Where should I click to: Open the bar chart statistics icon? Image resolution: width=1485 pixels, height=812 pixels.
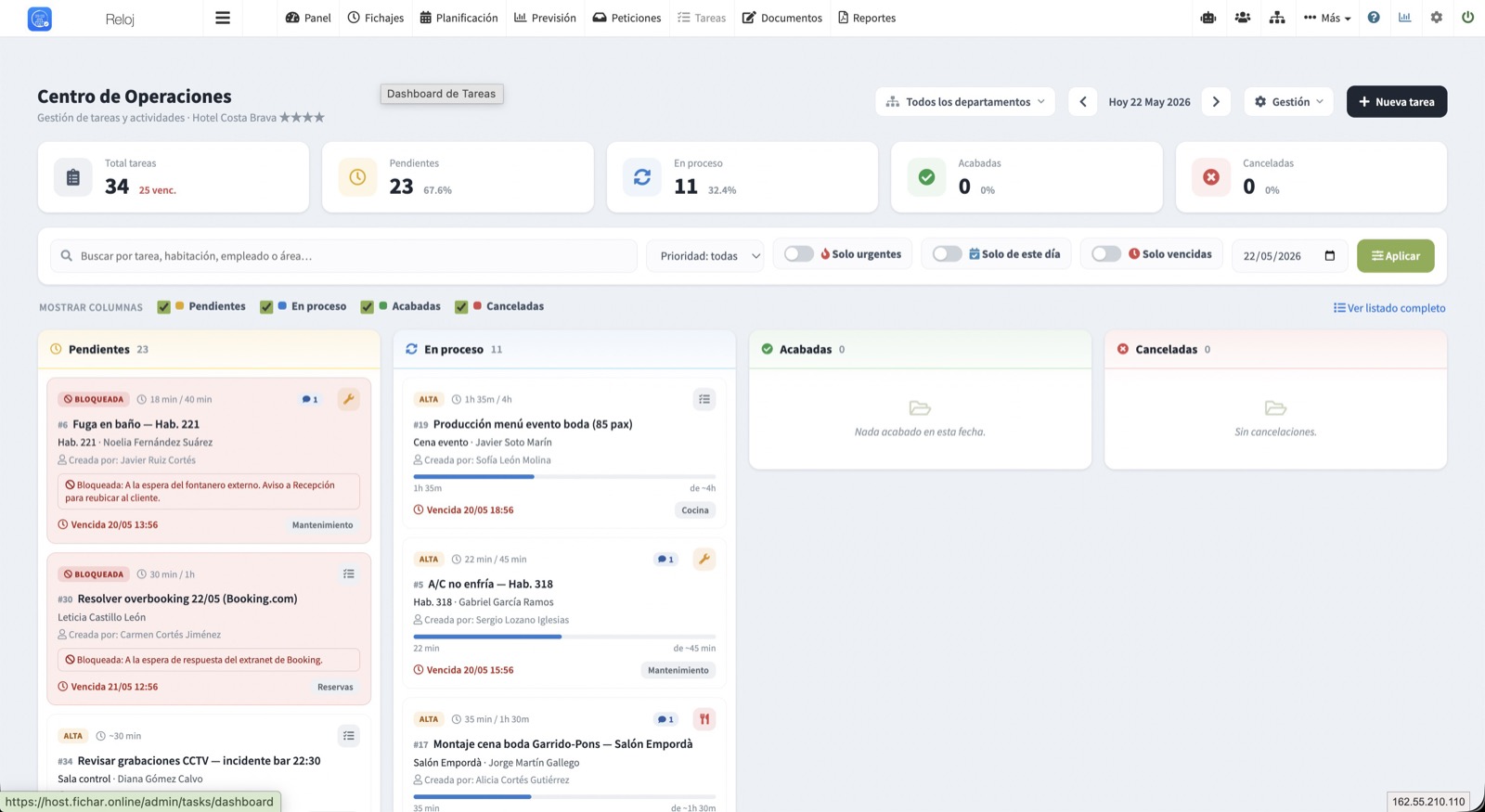coord(1405,18)
